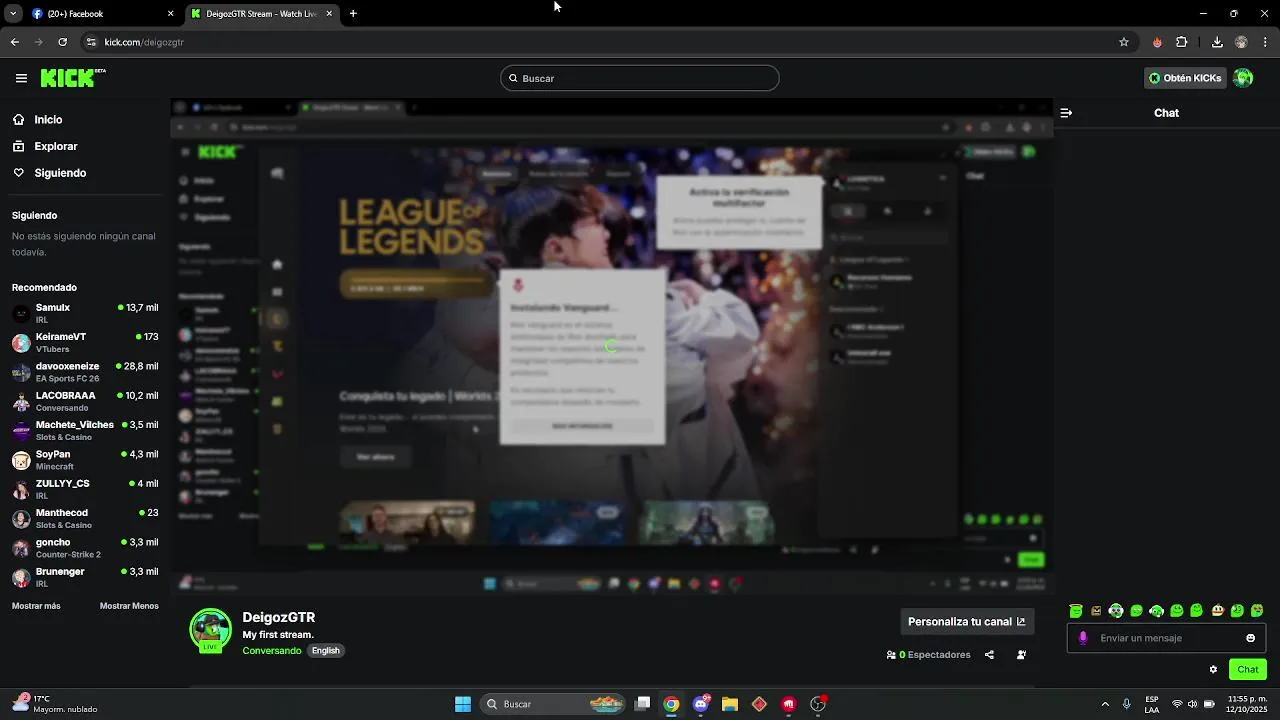Click the green Chat send button
The width and height of the screenshot is (1280, 720).
[1248, 670]
